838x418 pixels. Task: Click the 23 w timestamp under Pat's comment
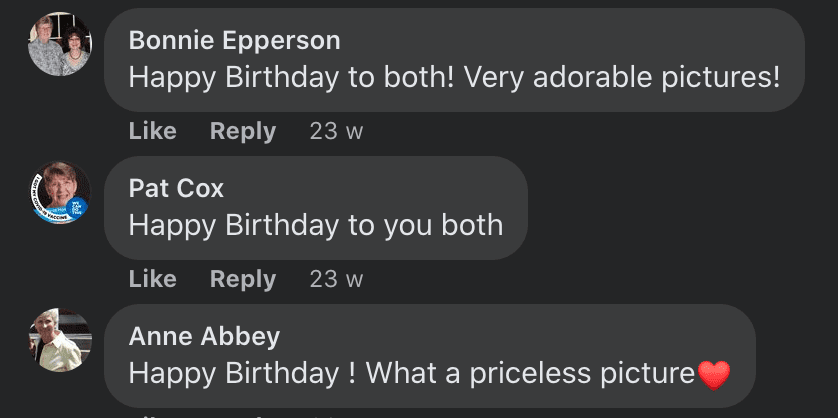coord(336,279)
